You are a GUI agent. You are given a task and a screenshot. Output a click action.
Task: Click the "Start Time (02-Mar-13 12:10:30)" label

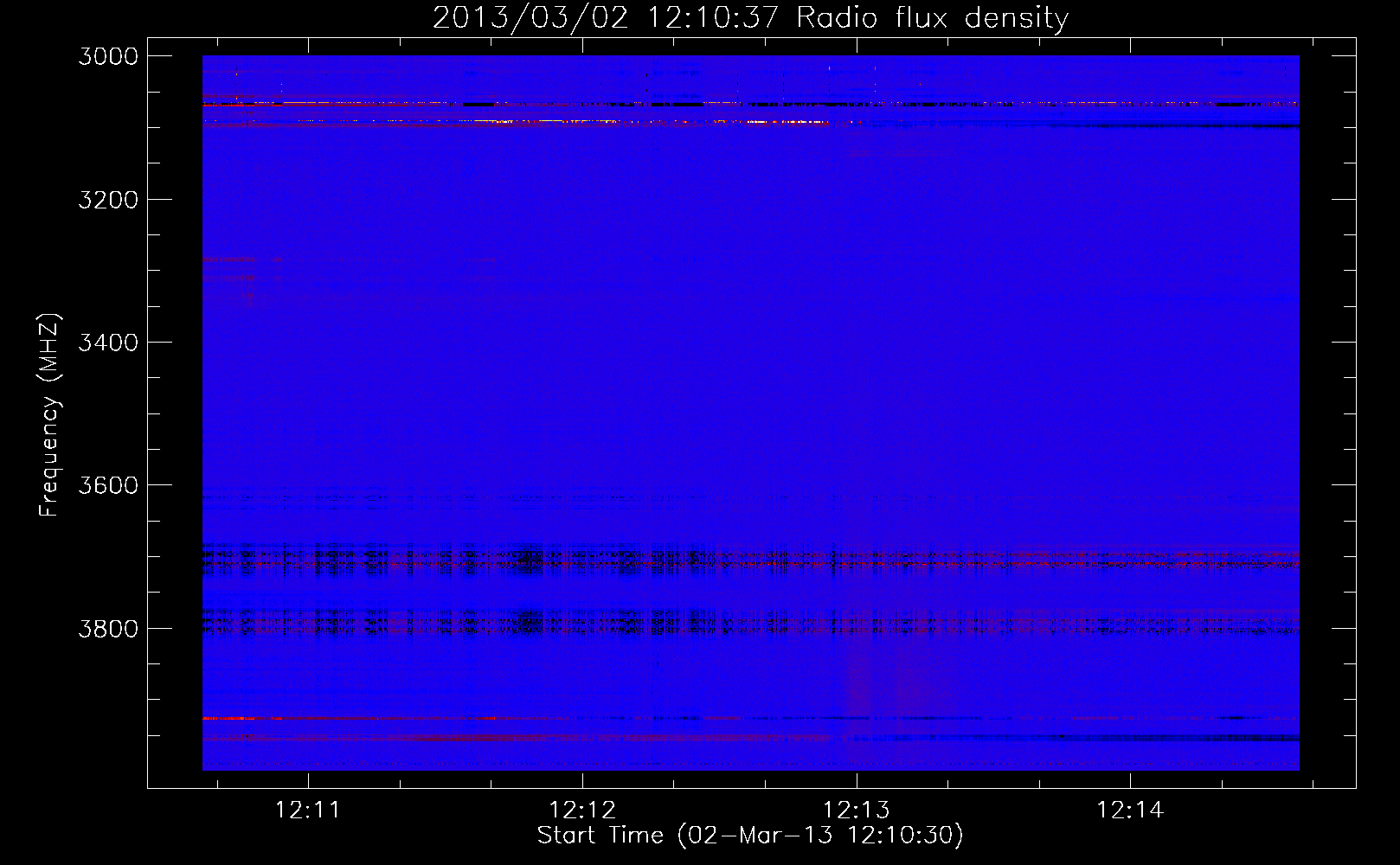[750, 836]
